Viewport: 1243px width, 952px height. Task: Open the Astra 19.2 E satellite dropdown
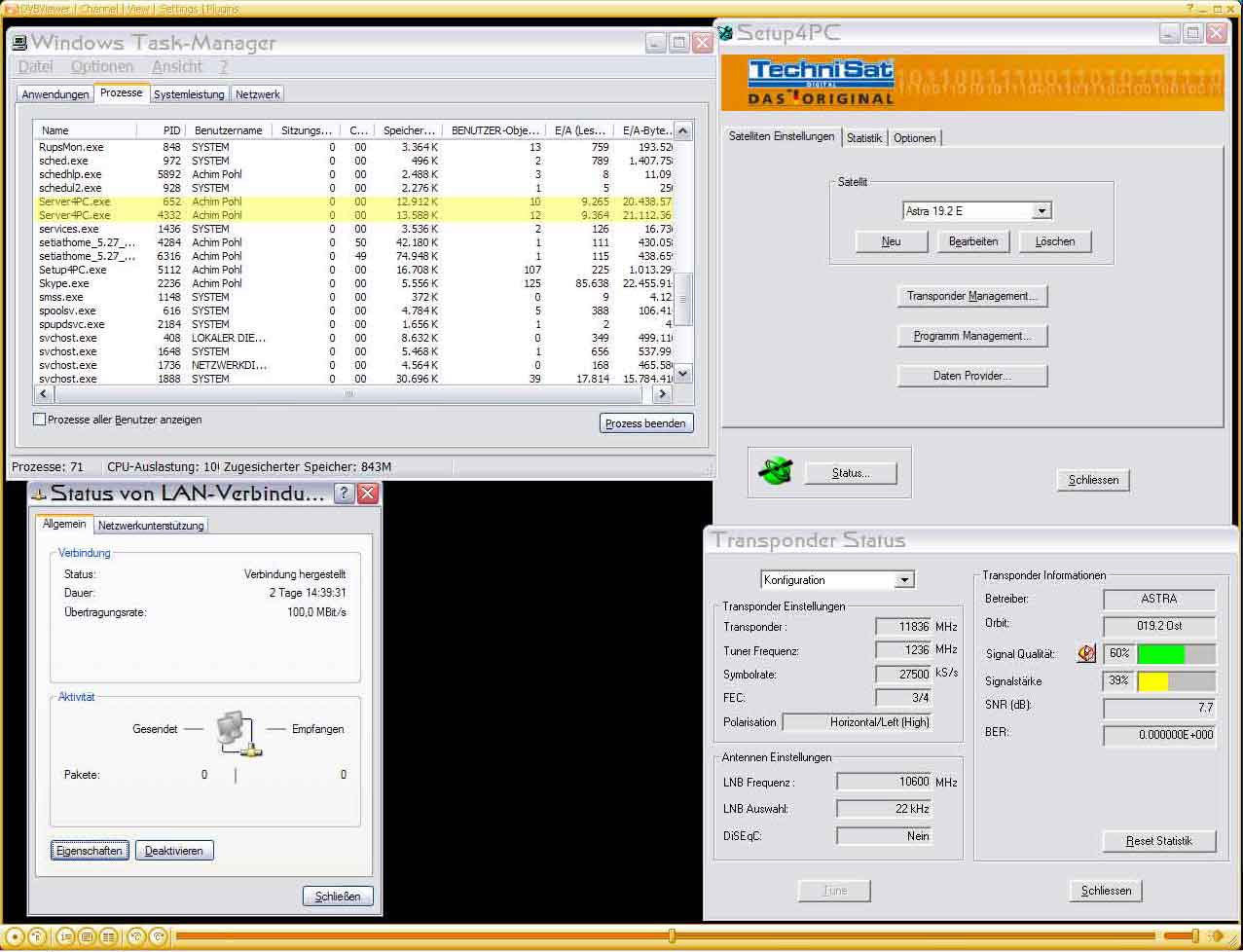point(1042,211)
